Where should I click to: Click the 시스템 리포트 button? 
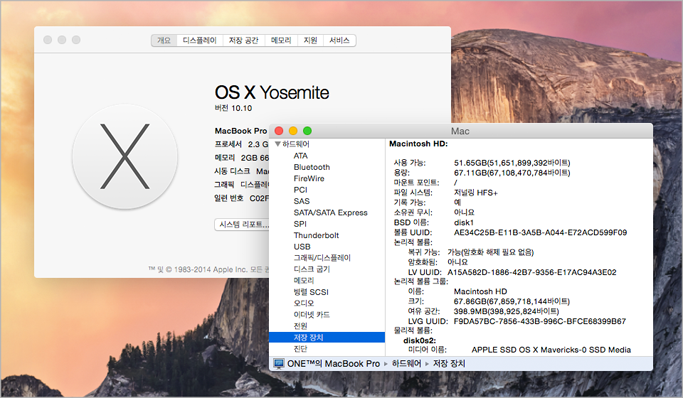click(x=242, y=225)
